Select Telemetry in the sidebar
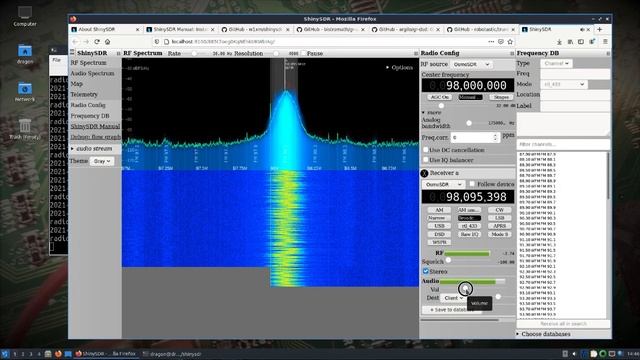This screenshot has height=360, width=640. pos(84,94)
